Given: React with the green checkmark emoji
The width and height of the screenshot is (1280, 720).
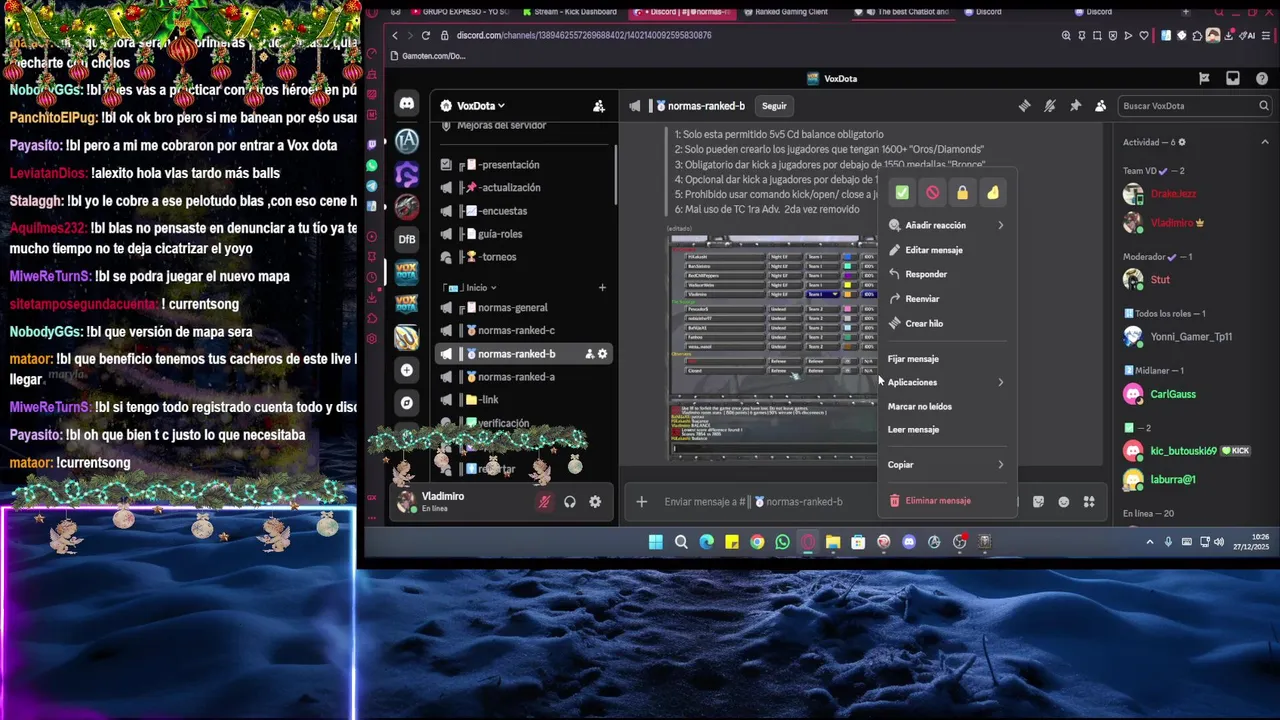Looking at the screenshot, I should click(902, 192).
